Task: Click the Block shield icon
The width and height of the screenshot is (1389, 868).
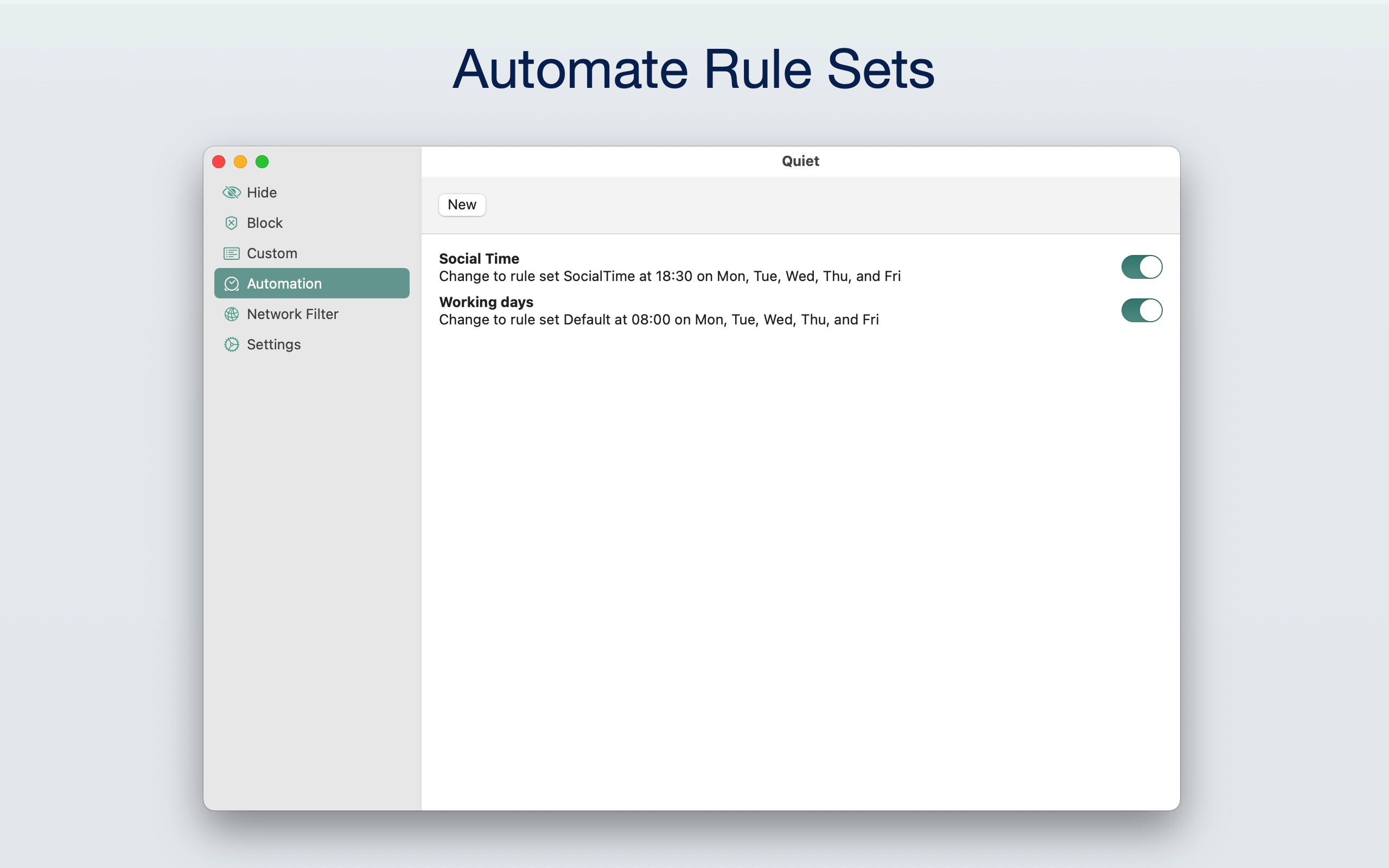Action: click(x=231, y=223)
